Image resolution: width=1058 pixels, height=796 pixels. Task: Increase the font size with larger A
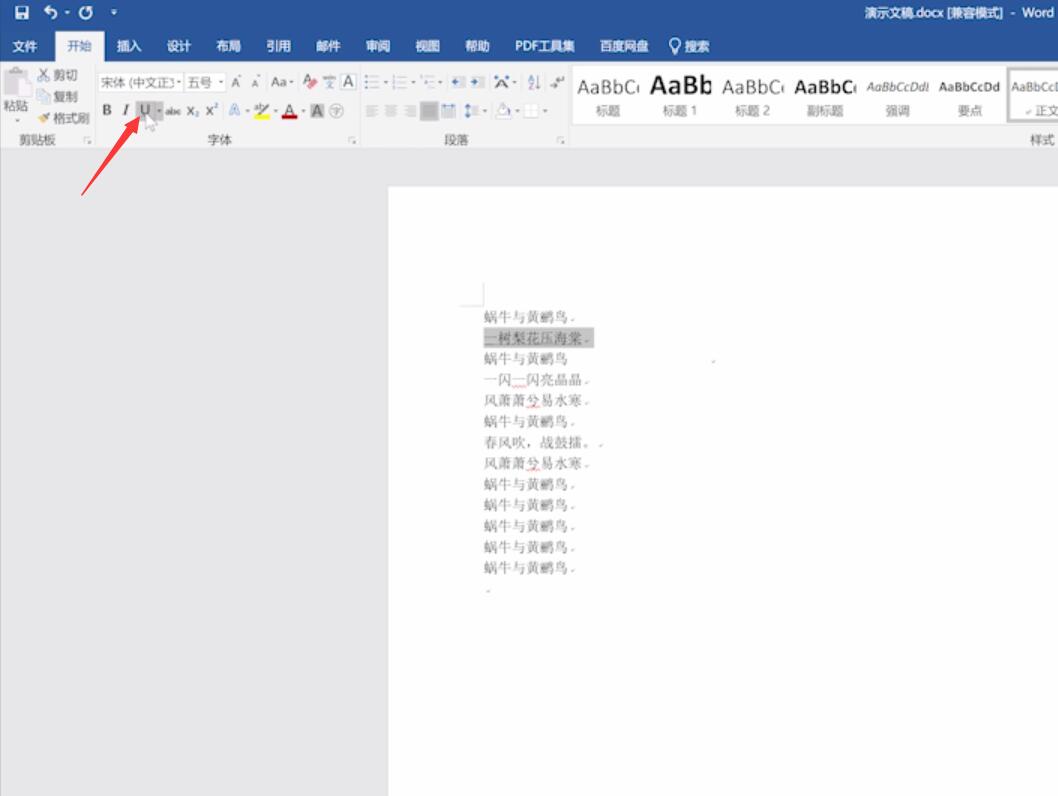coord(236,82)
